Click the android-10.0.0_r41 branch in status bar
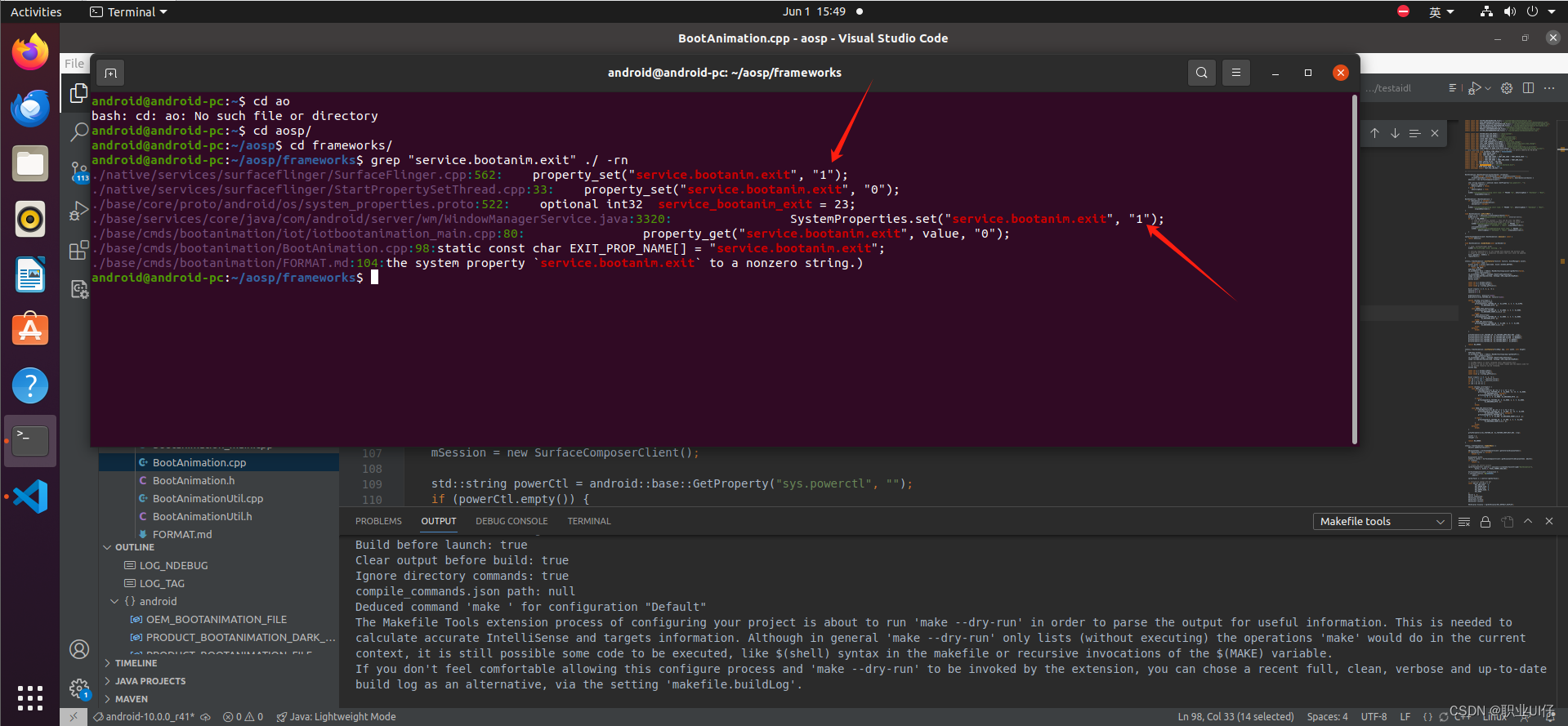 tap(144, 717)
